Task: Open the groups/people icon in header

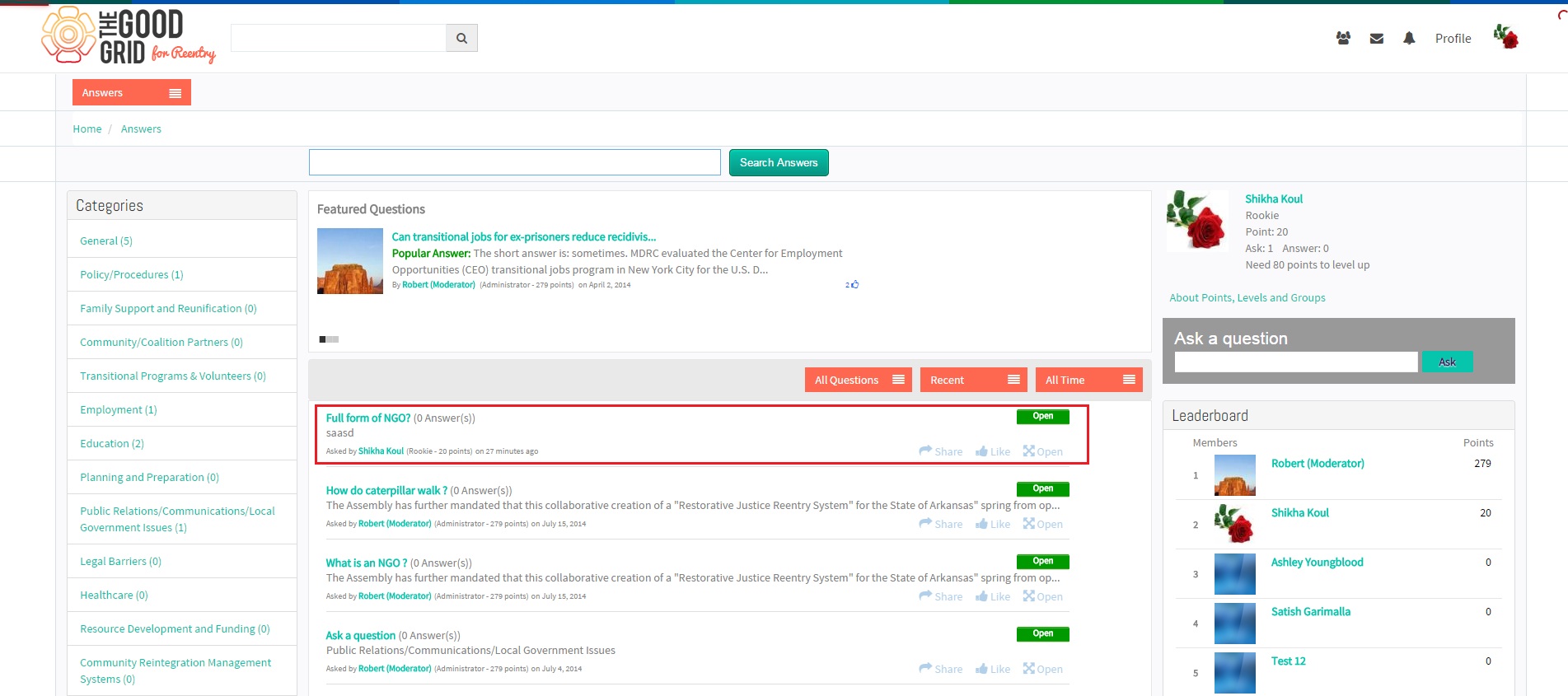Action: (x=1343, y=38)
